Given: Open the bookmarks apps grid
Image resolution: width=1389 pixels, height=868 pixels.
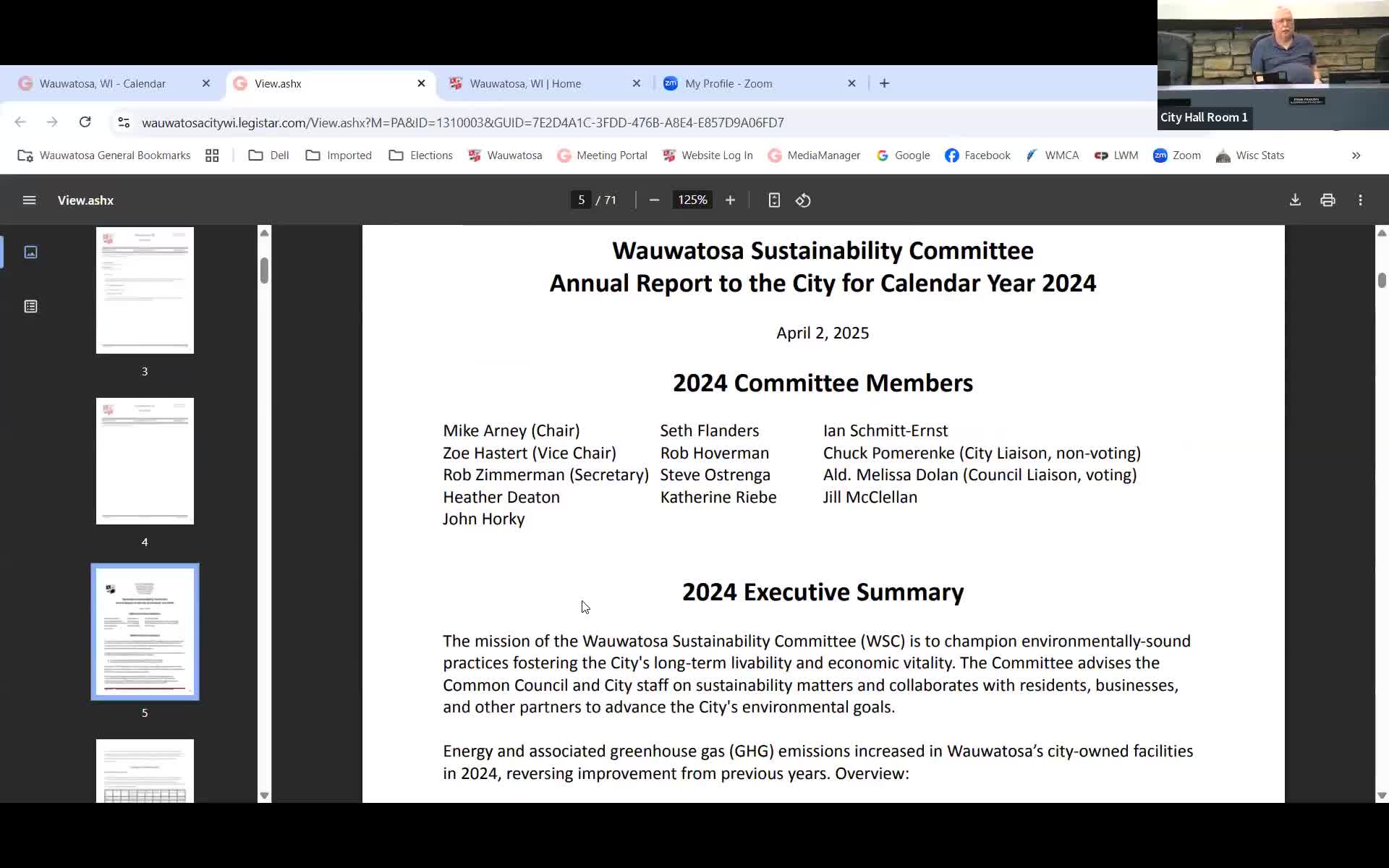Looking at the screenshot, I should tap(212, 155).
